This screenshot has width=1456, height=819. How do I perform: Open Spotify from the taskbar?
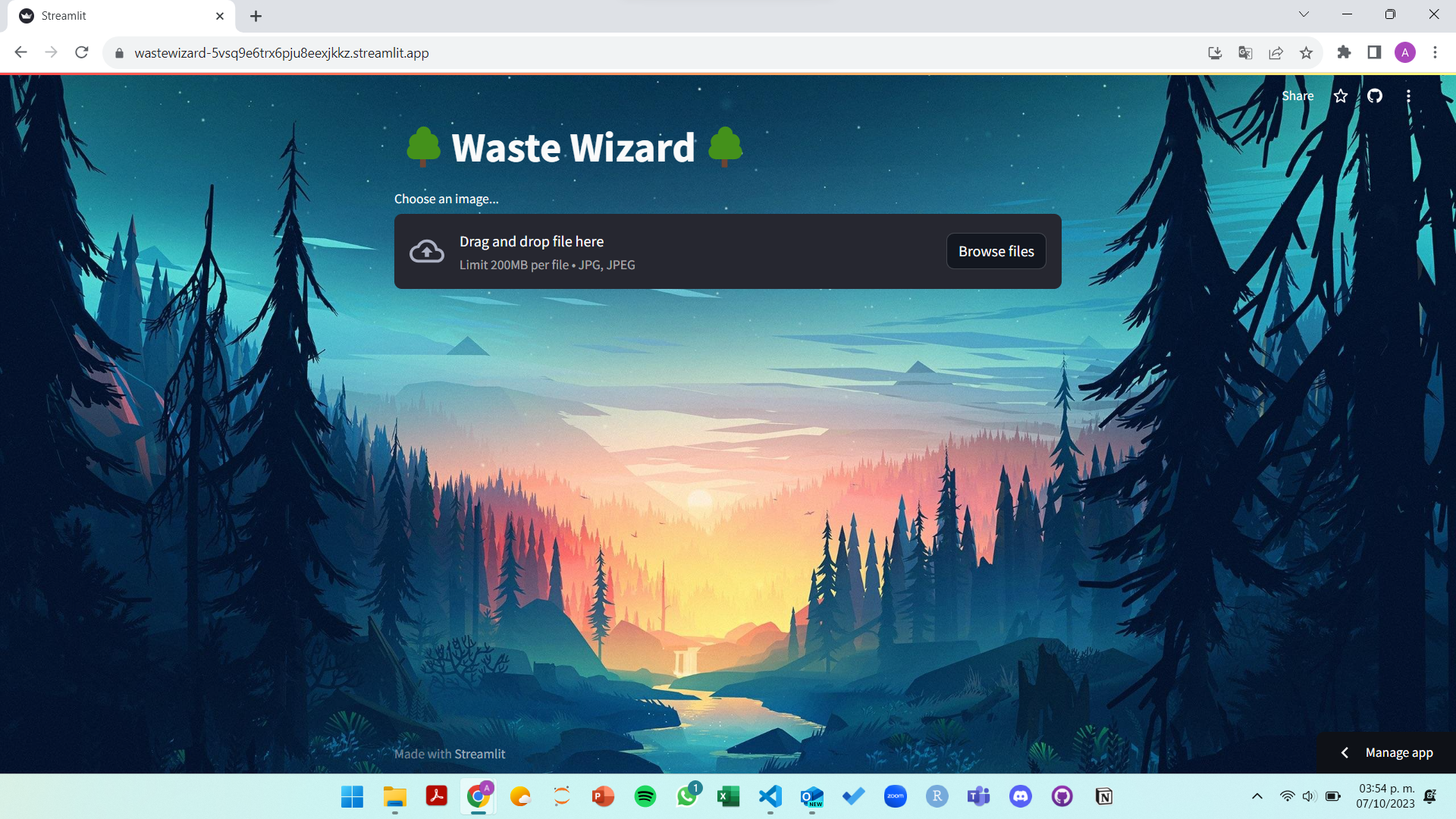pyautogui.click(x=645, y=796)
